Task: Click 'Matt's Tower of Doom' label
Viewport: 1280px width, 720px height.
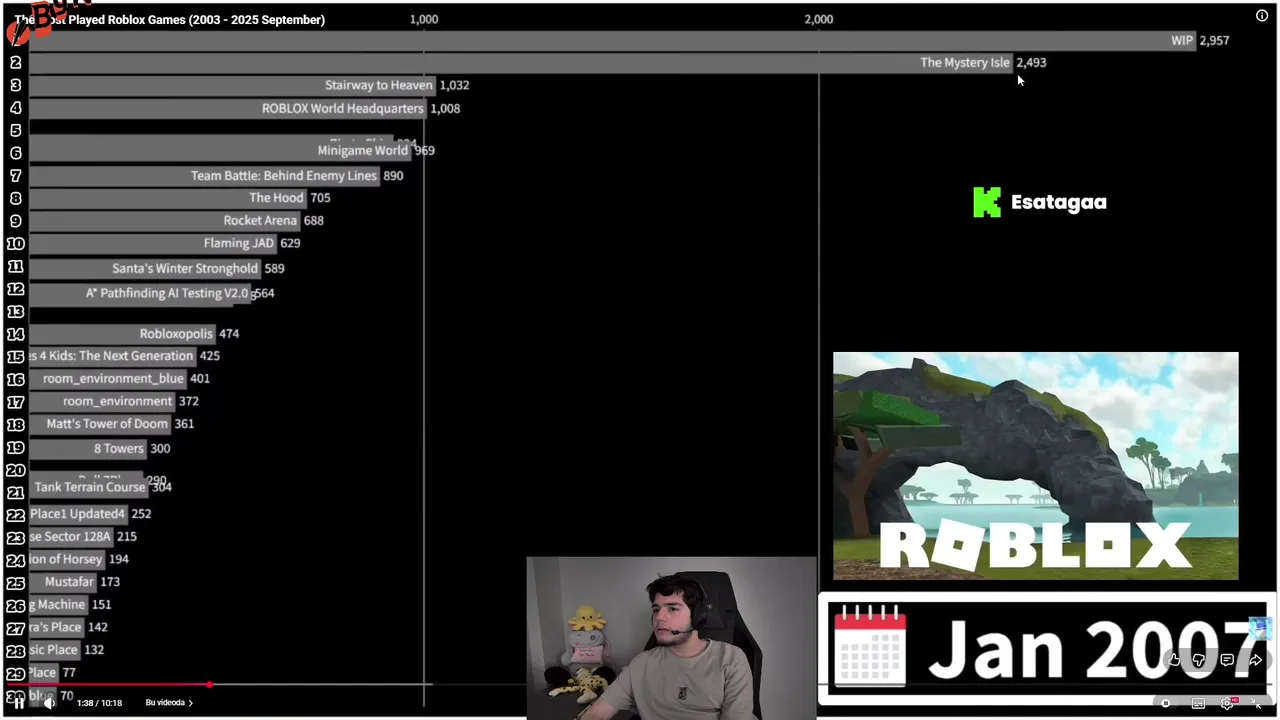Action: point(107,423)
